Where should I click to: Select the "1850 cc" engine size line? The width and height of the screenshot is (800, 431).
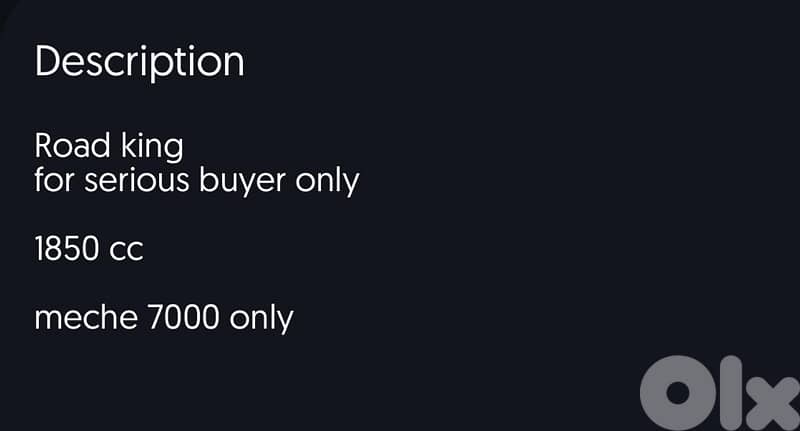pyautogui.click(x=89, y=249)
